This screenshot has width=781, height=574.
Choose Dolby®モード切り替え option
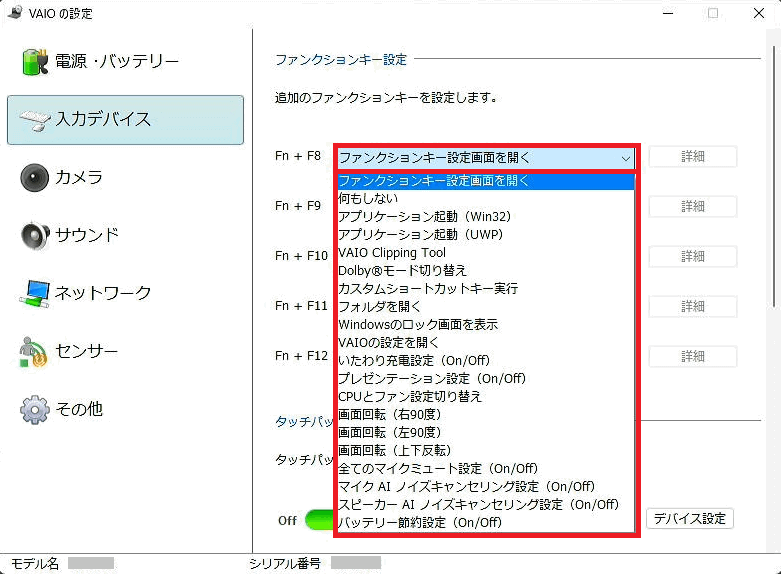486,271
